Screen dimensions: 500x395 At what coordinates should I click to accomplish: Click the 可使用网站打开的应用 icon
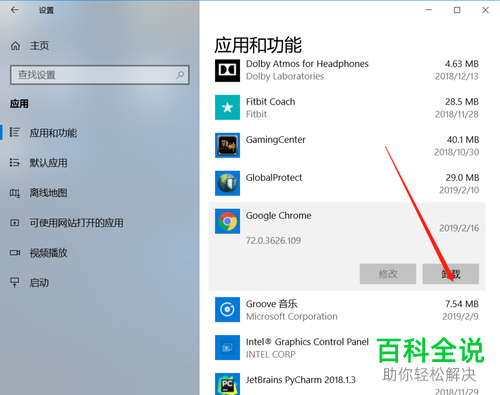(15, 222)
